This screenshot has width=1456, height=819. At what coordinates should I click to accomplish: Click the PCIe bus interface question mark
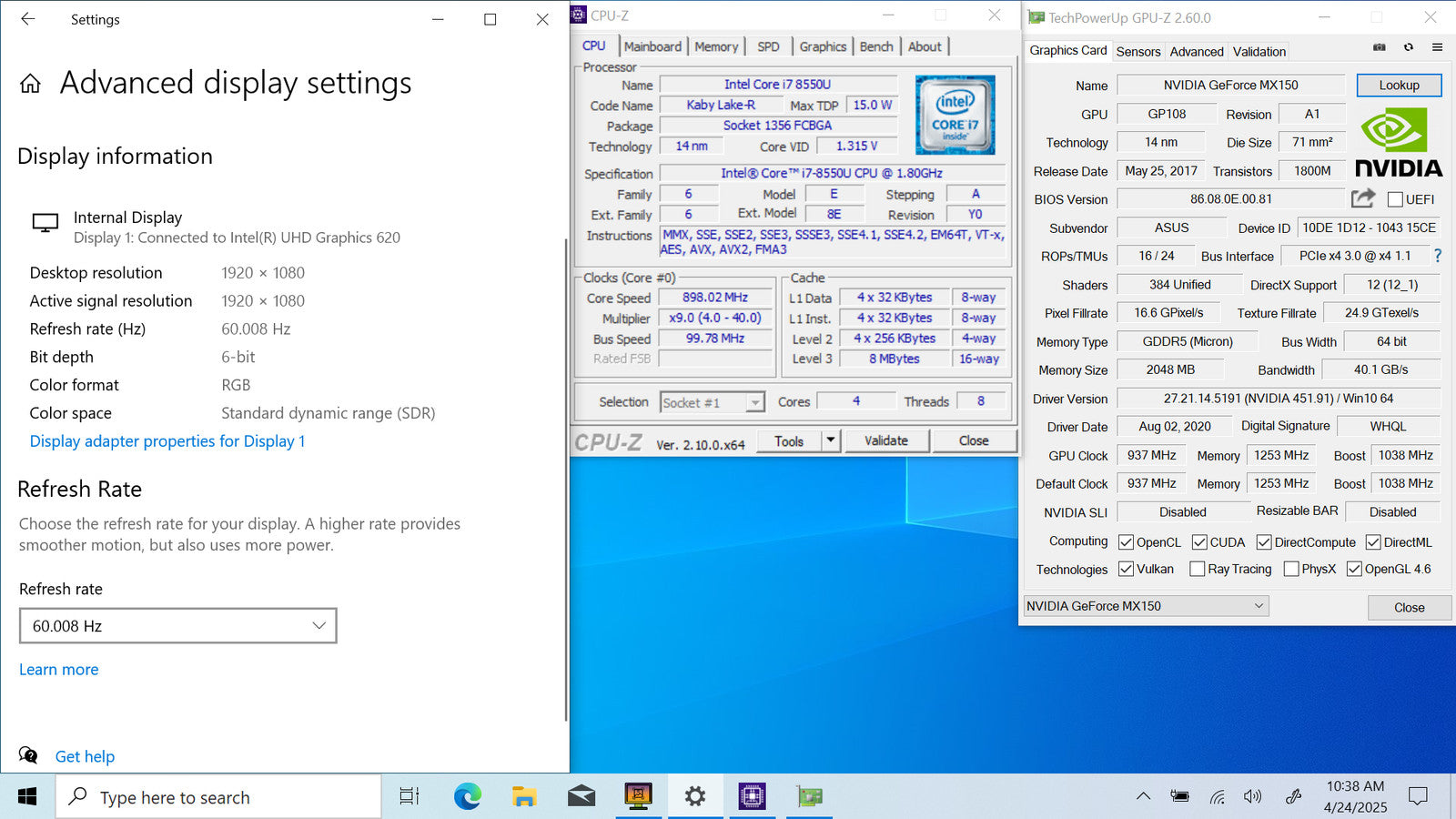pos(1438,256)
